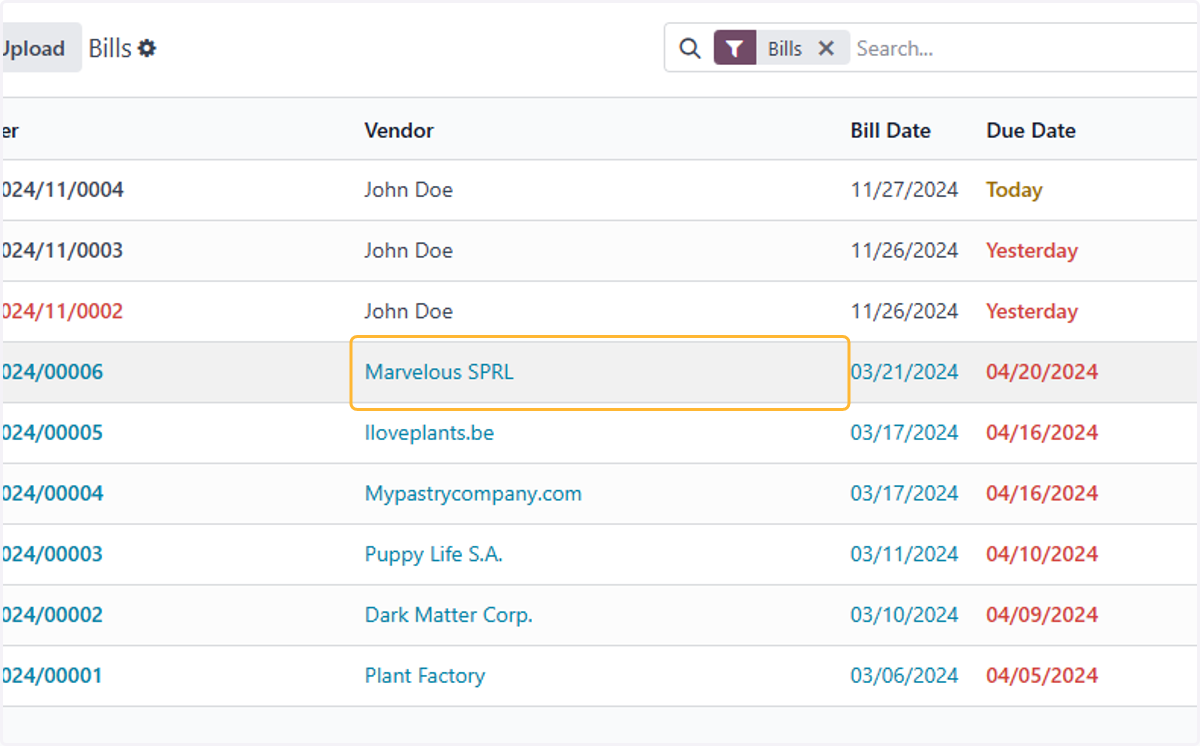Click due date 04/20/2024
The width and height of the screenshot is (1200, 746).
click(x=1042, y=372)
